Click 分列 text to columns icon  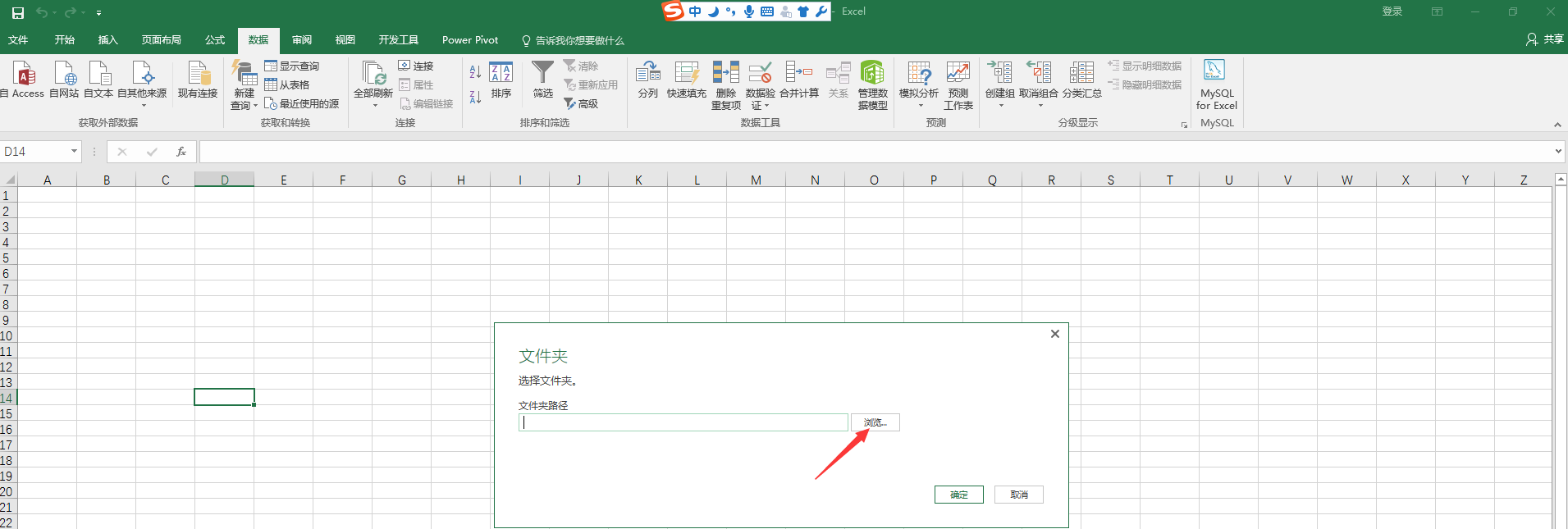click(648, 80)
